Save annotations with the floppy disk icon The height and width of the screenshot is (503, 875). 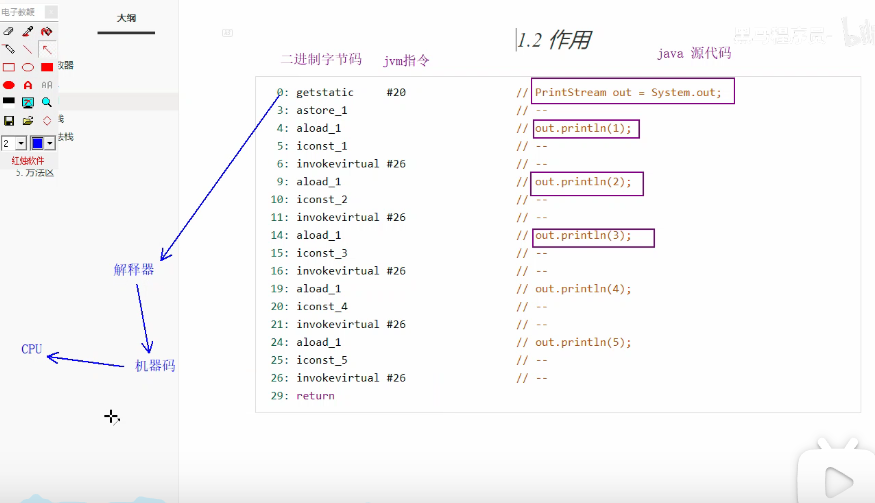click(x=8, y=121)
